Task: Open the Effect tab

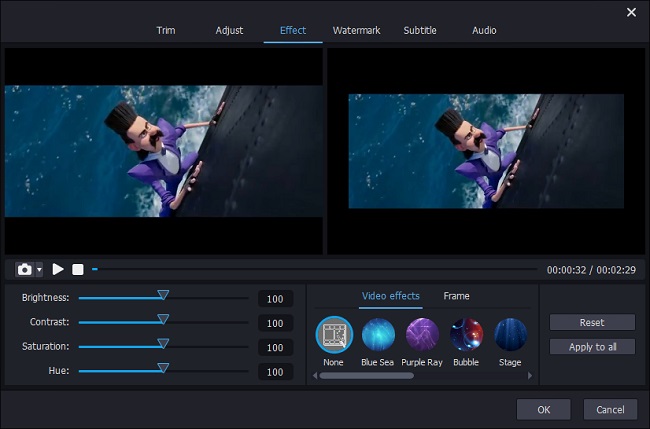Action: [293, 30]
